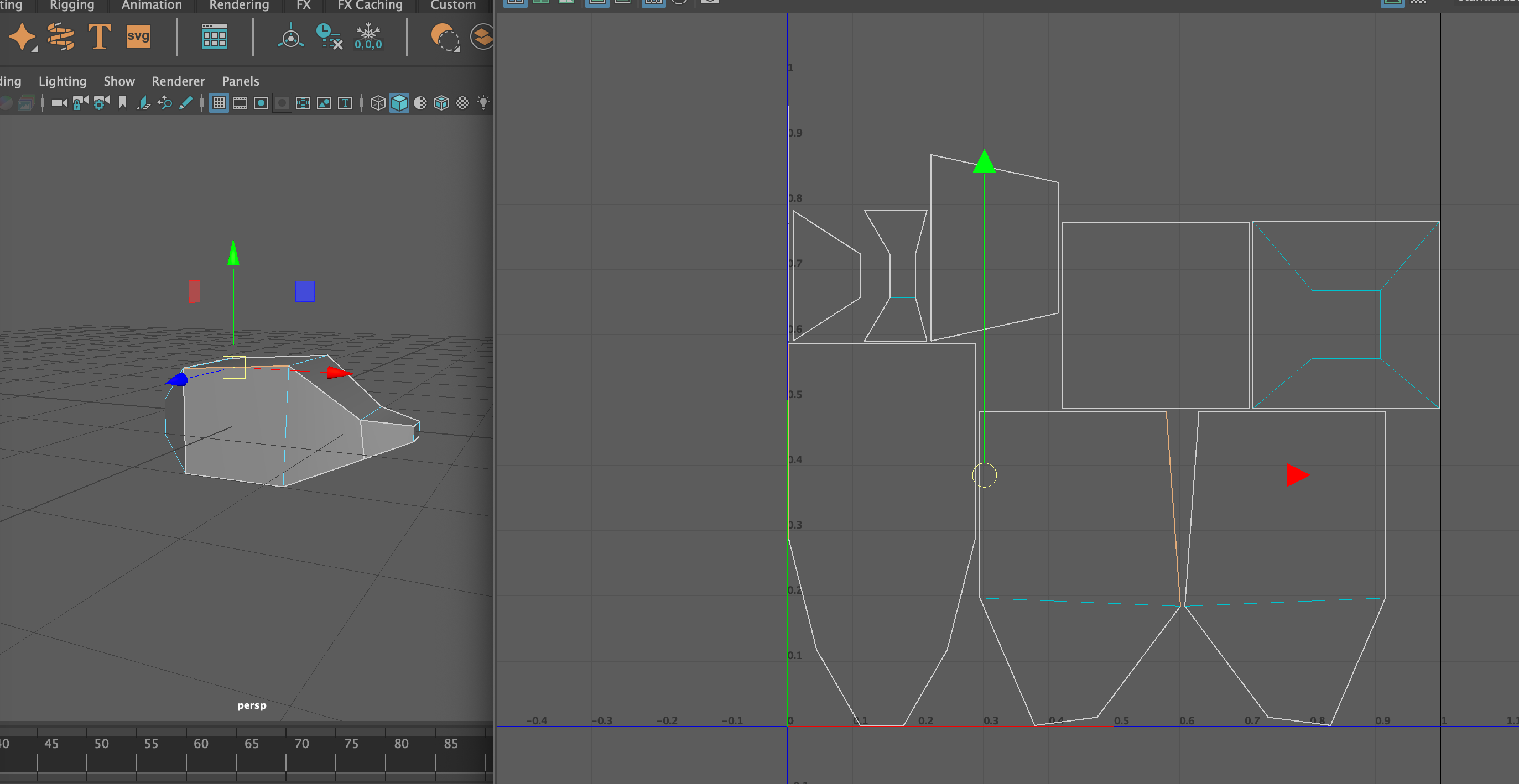Click the green up arrow in UV editor

(x=984, y=162)
